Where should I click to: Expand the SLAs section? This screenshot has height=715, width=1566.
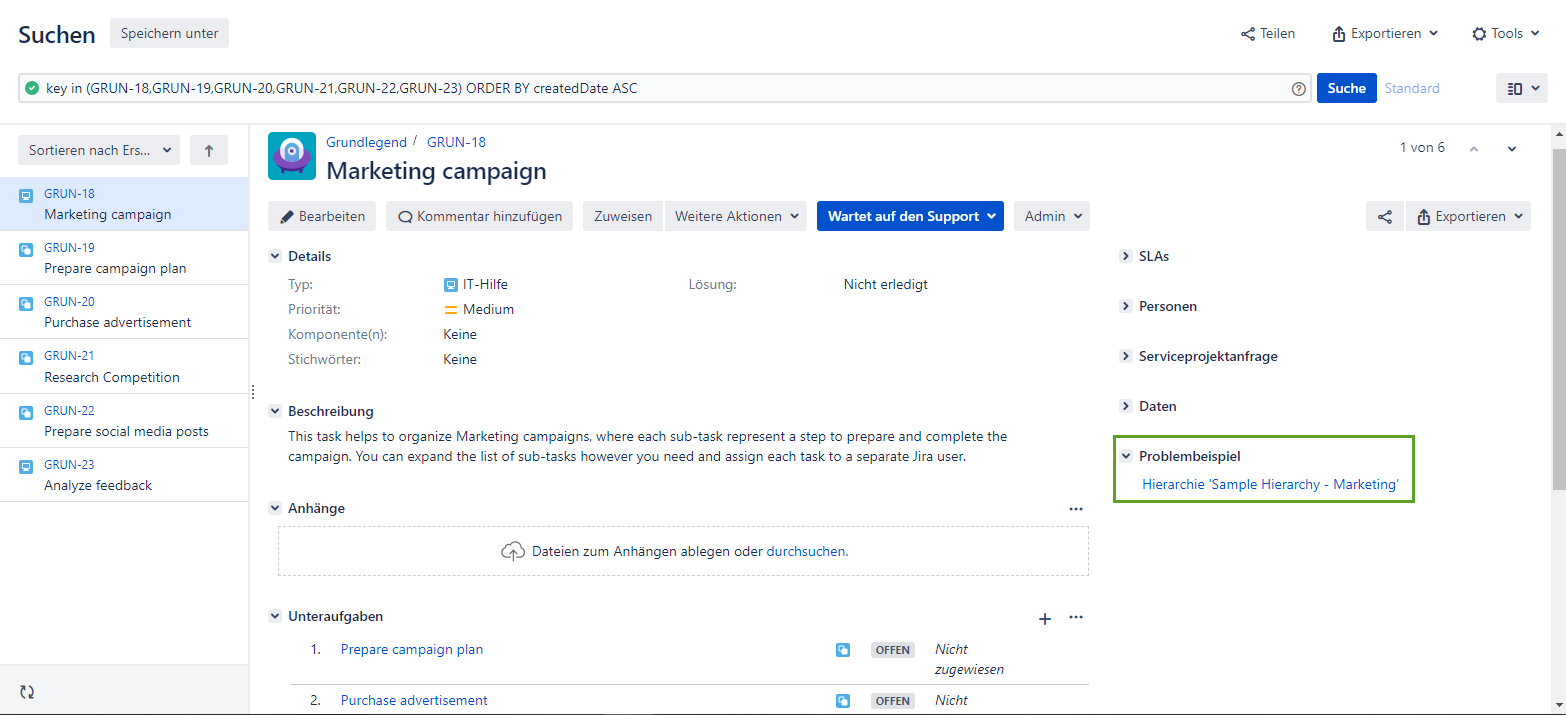tap(1126, 257)
